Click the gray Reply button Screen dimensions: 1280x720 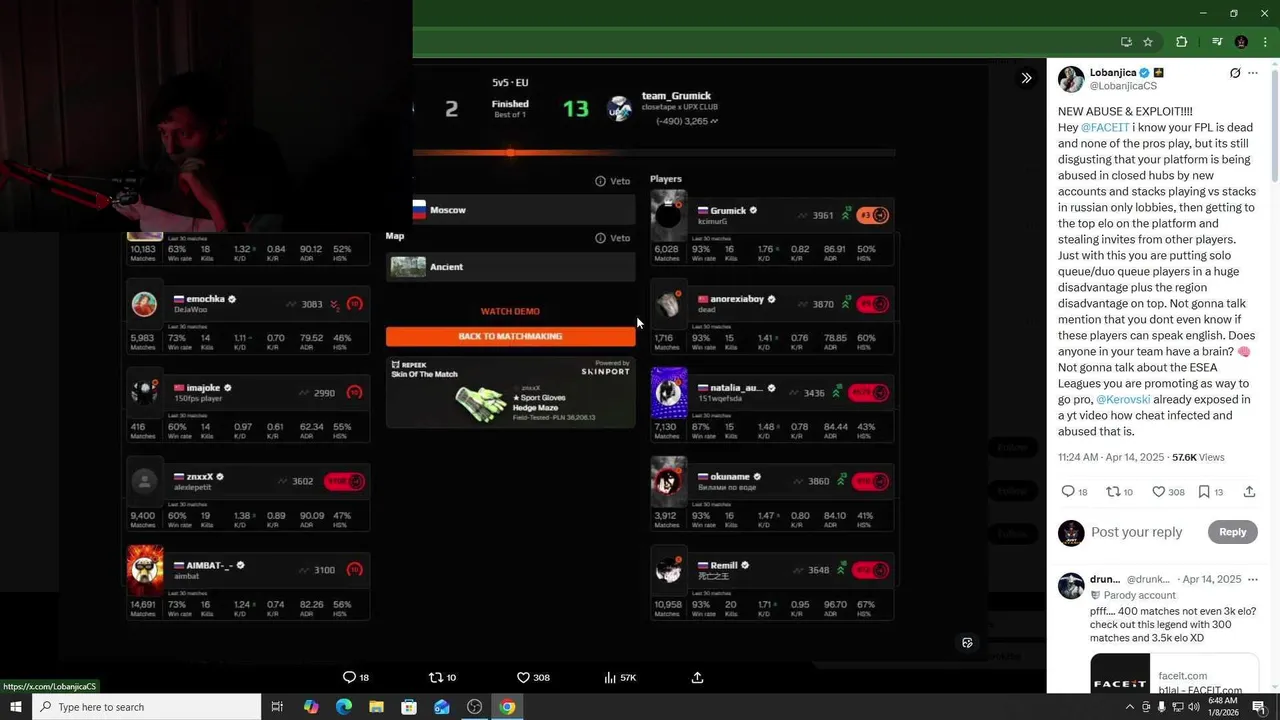tap(1232, 532)
